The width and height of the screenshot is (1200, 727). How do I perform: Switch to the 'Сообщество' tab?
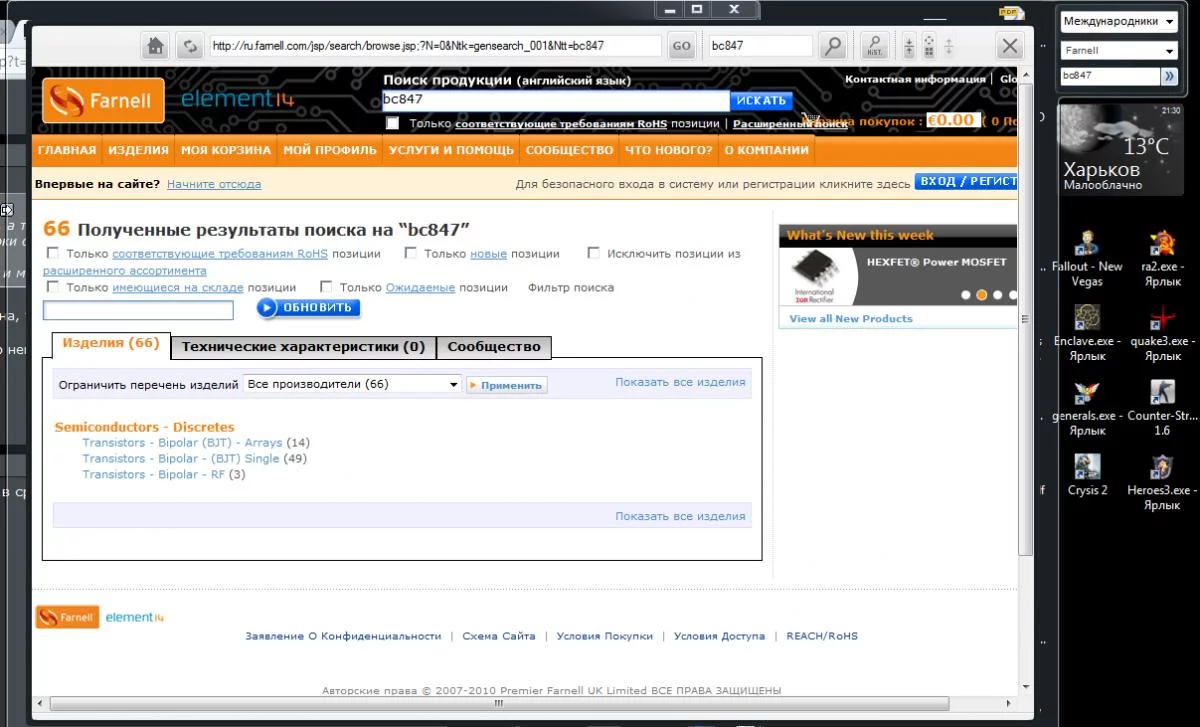(x=494, y=347)
